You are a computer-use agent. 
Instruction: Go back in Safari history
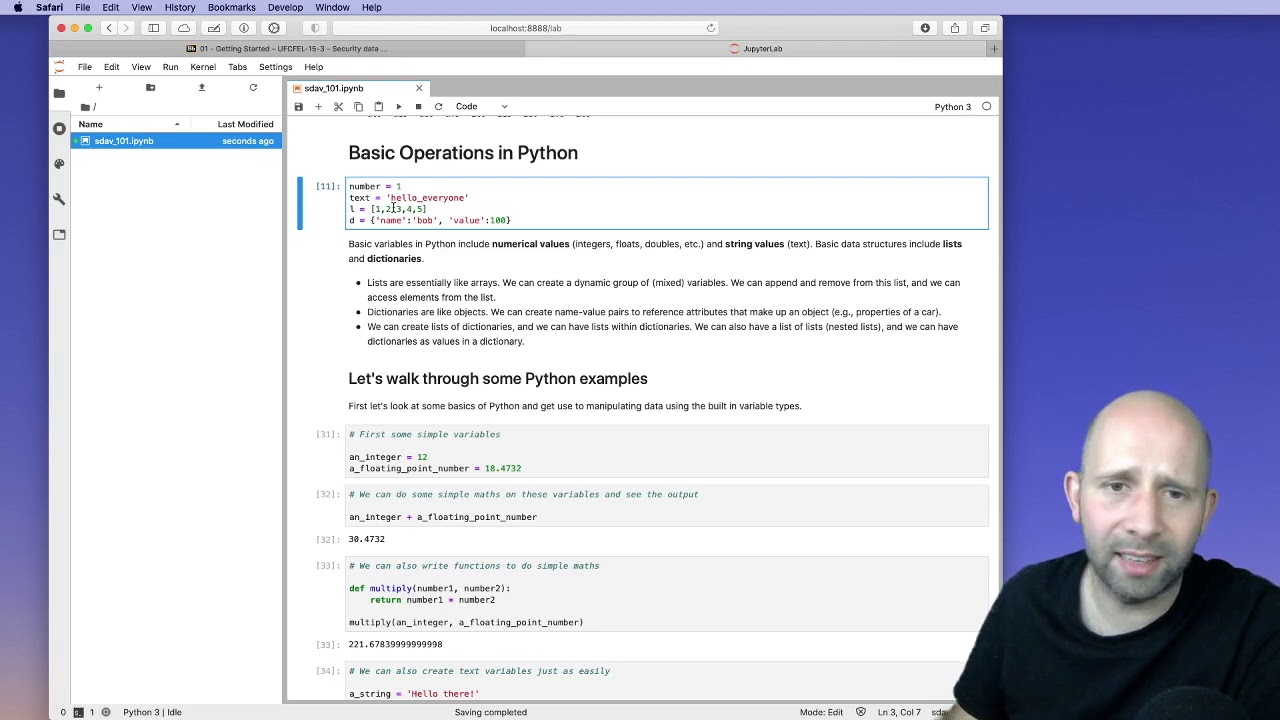(x=109, y=28)
